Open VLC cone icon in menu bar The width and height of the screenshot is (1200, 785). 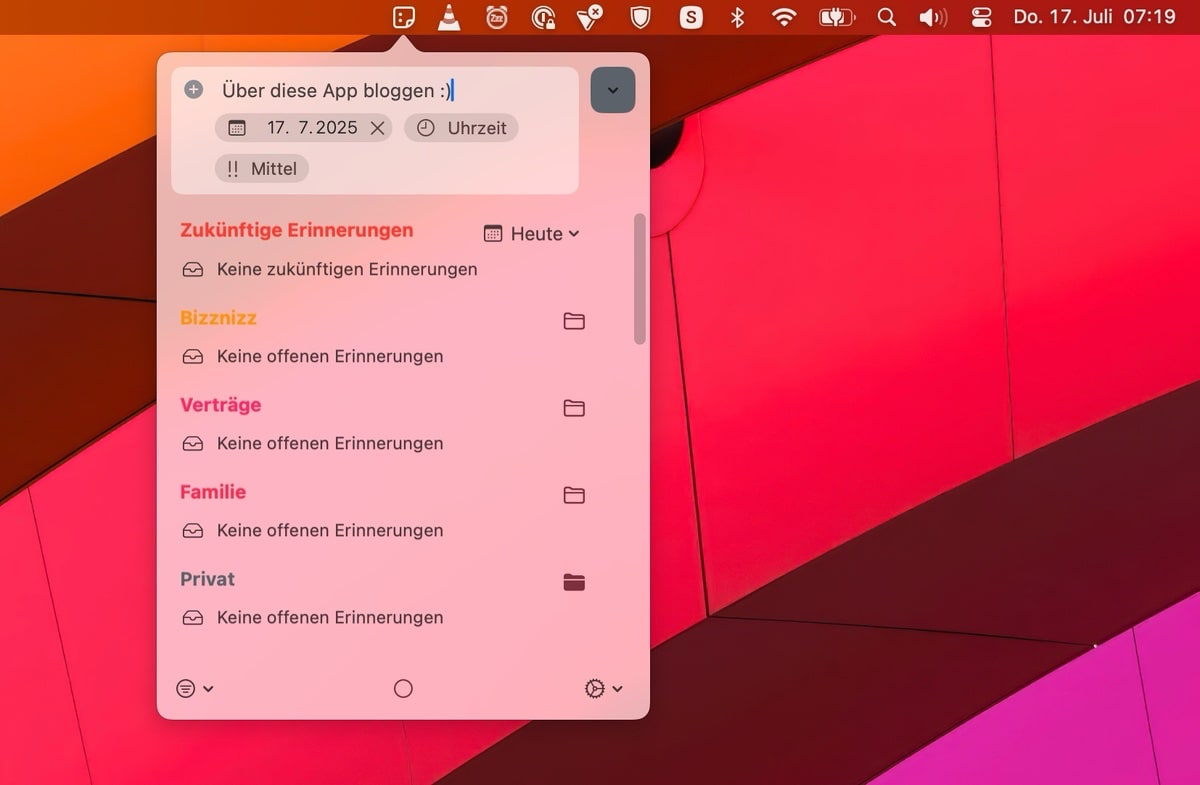[x=450, y=17]
